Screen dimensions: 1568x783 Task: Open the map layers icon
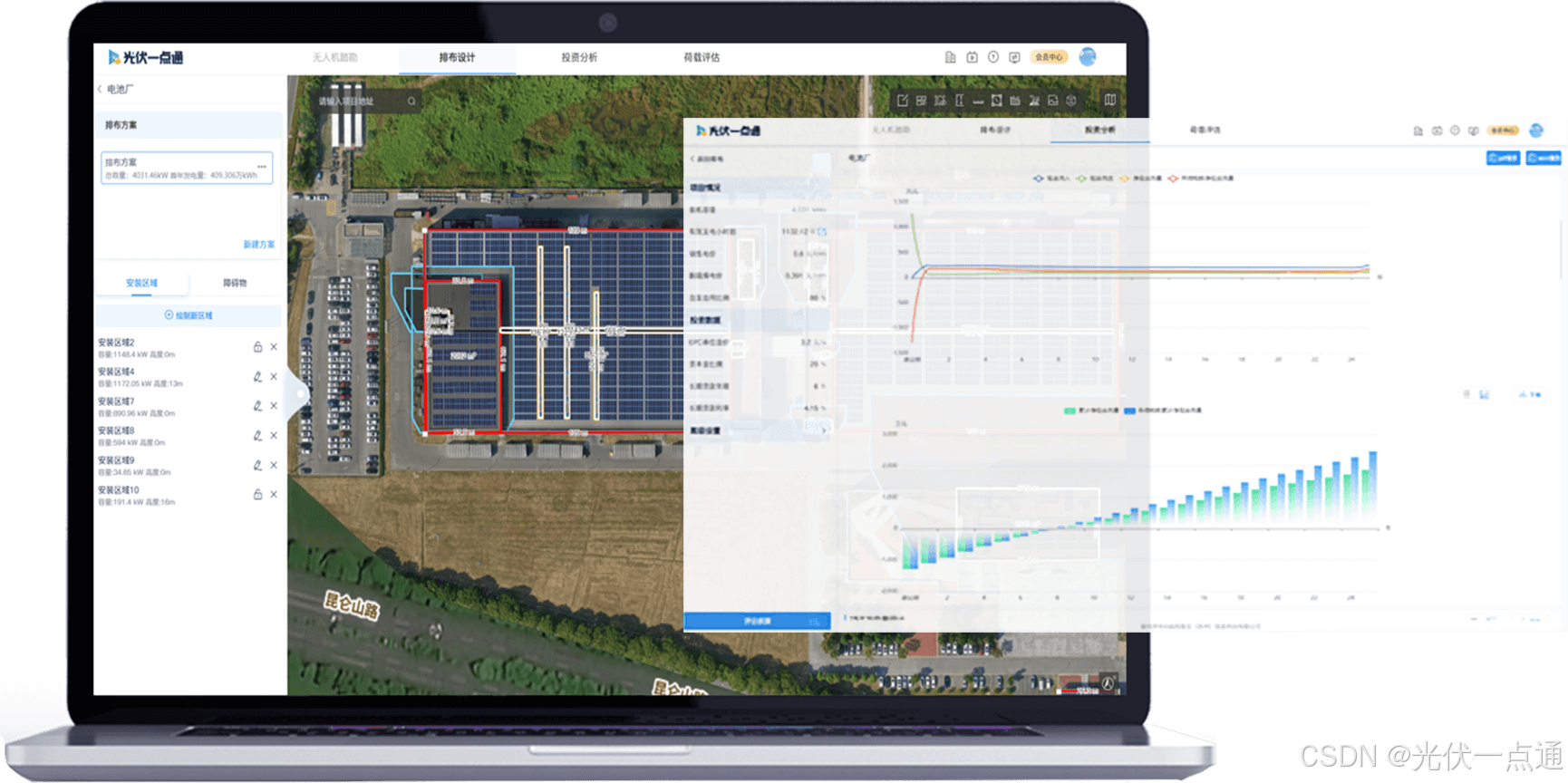tap(1110, 100)
